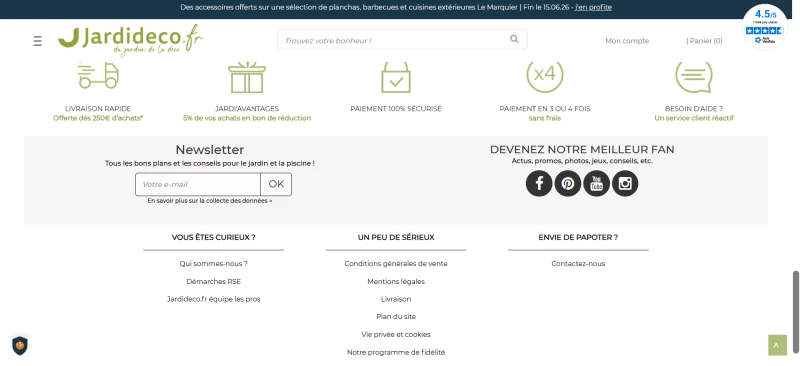Image resolution: width=800 pixels, height=366 pixels.
Task: Open 'Qui sommes-nous ?' link
Action: 213,263
